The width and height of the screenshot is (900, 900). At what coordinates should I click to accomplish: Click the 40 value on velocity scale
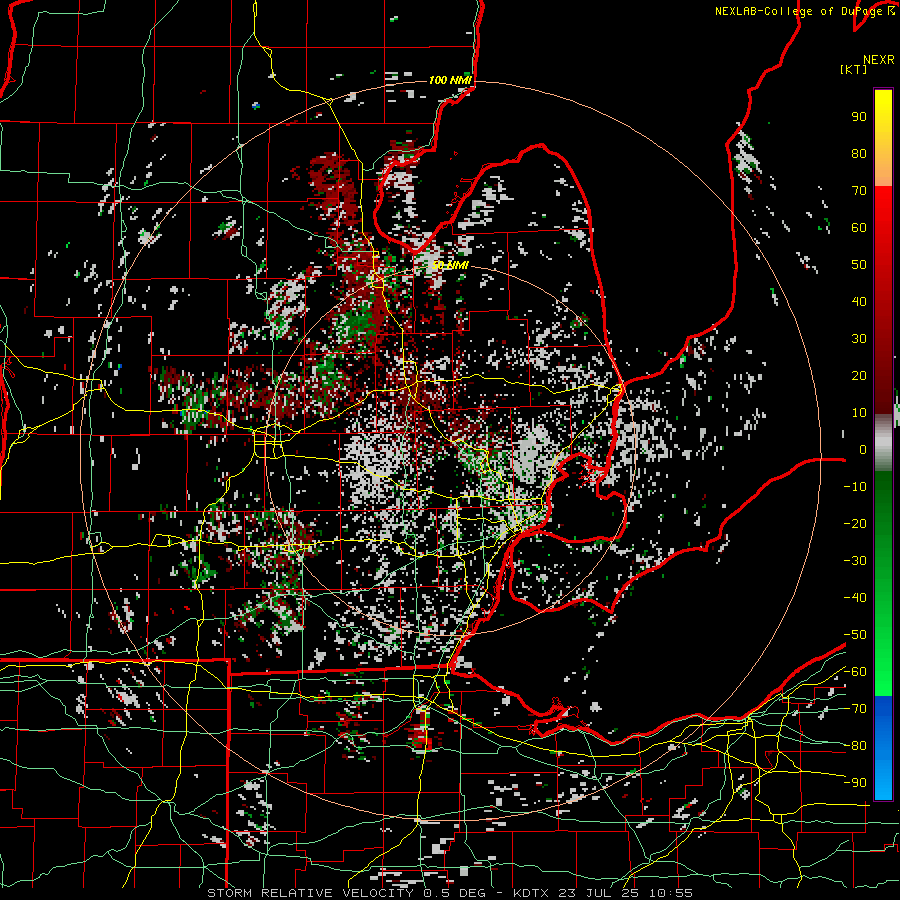tap(859, 301)
